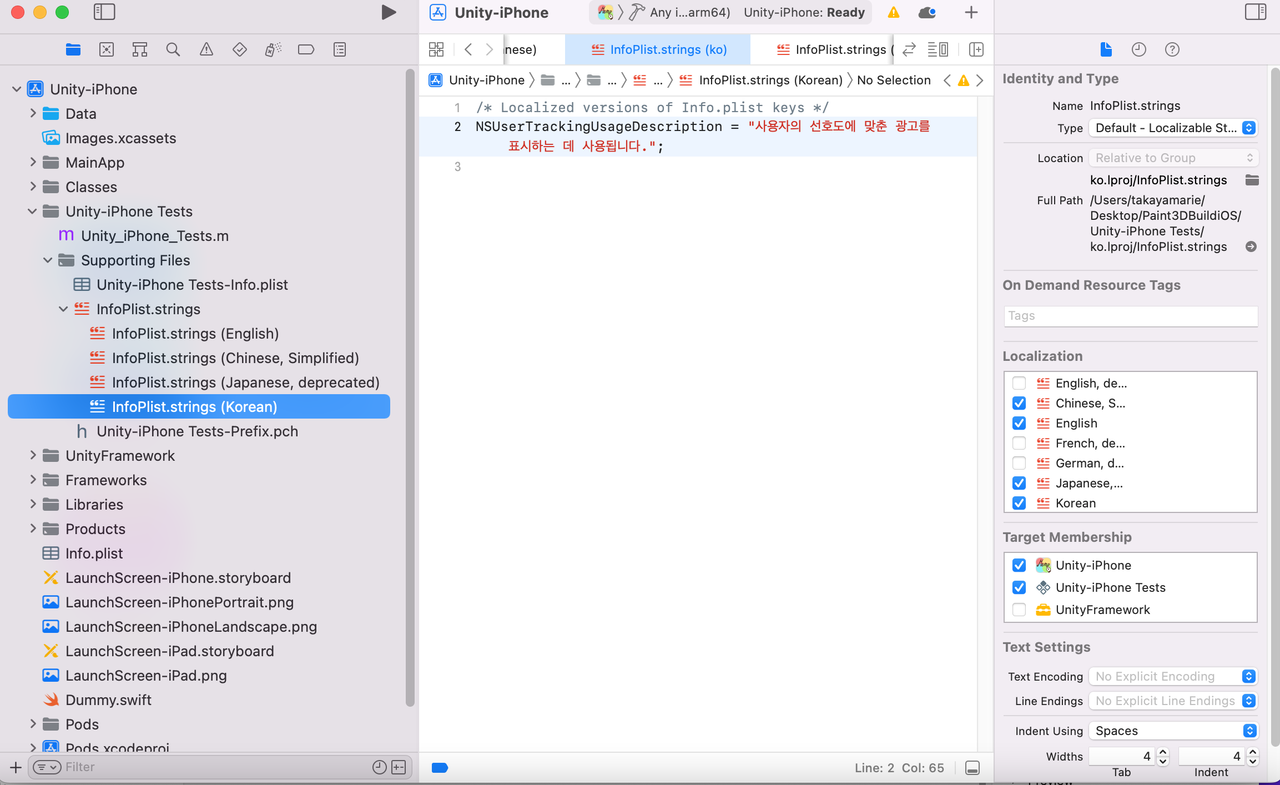Enable the English localization checkbox
The width and height of the screenshot is (1280, 785).
(1019, 423)
